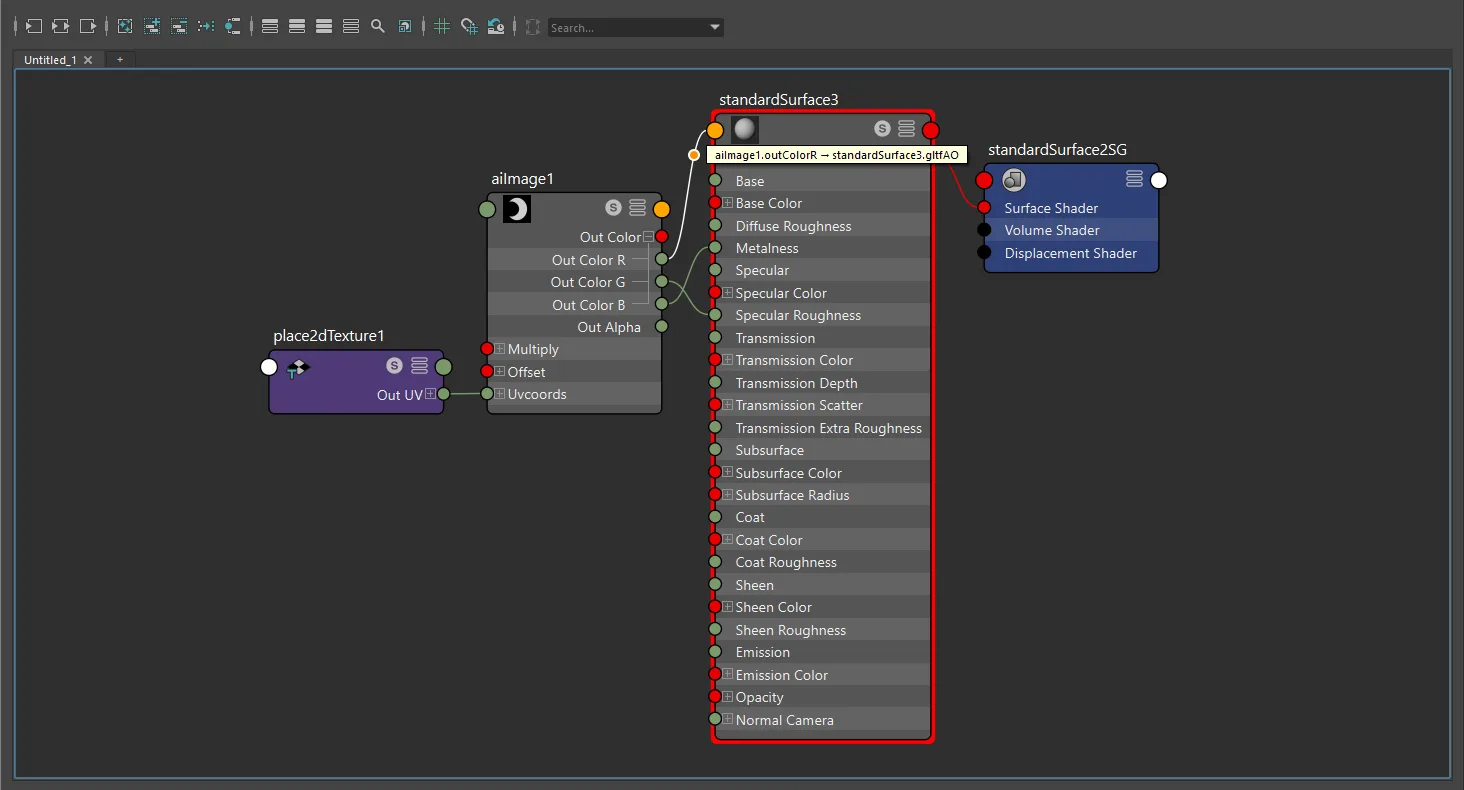This screenshot has height=790, width=1464.
Task: Expand the Offset attribute on aiImage1
Action: [500, 372]
